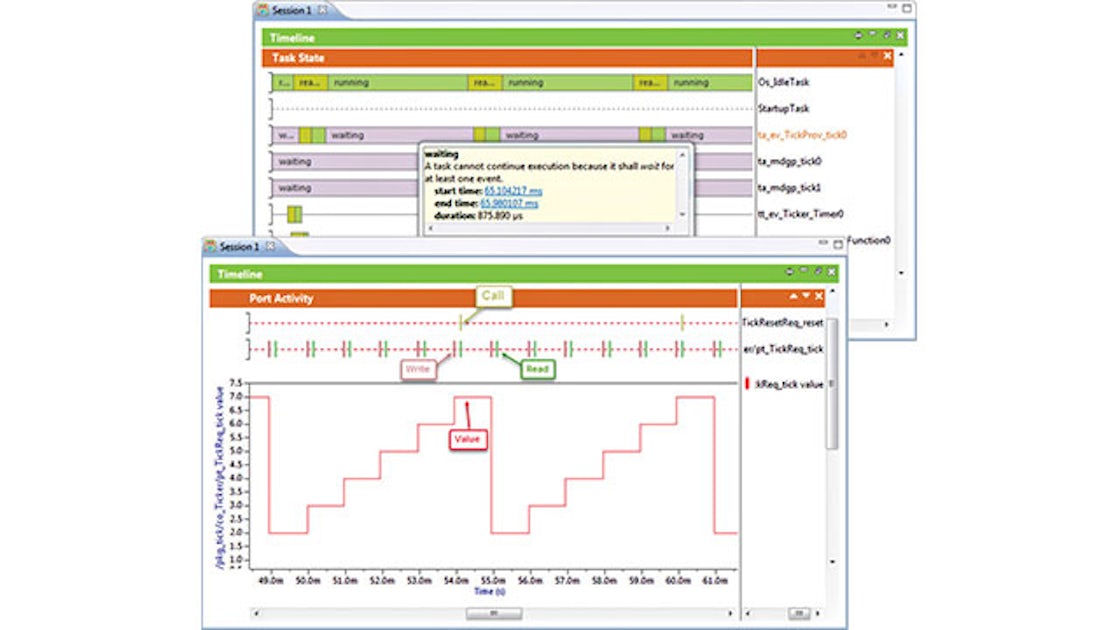1120x630 pixels.
Task: Close the Task State panel
Action: (887, 56)
